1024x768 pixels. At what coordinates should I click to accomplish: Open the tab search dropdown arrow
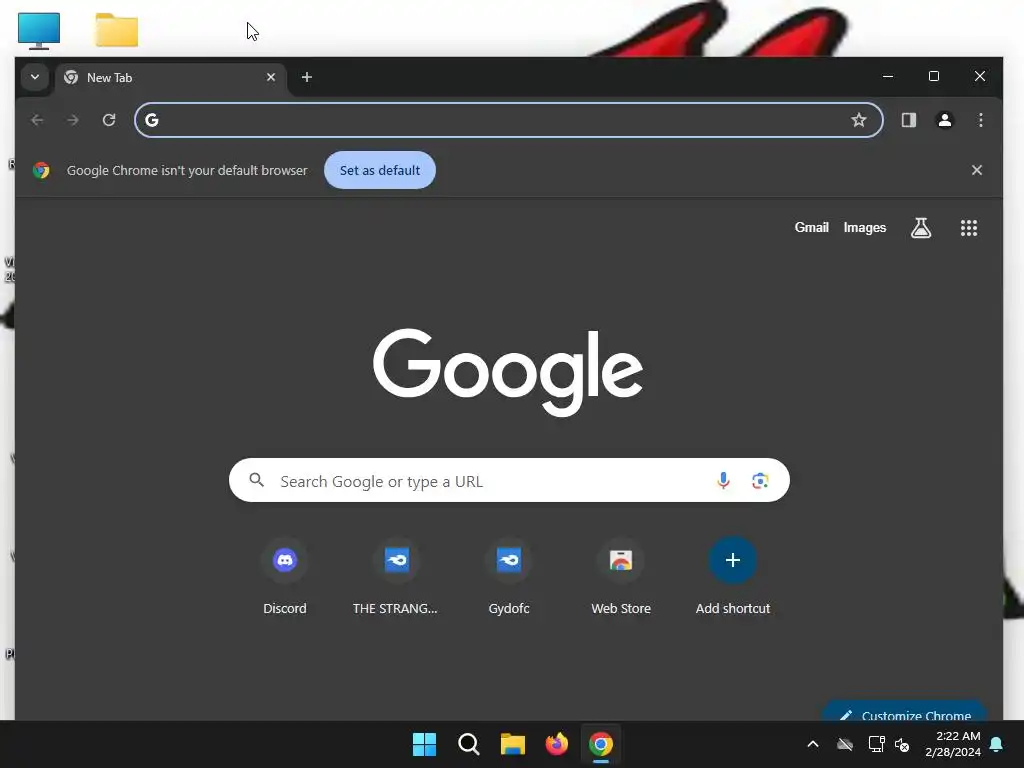tap(35, 77)
